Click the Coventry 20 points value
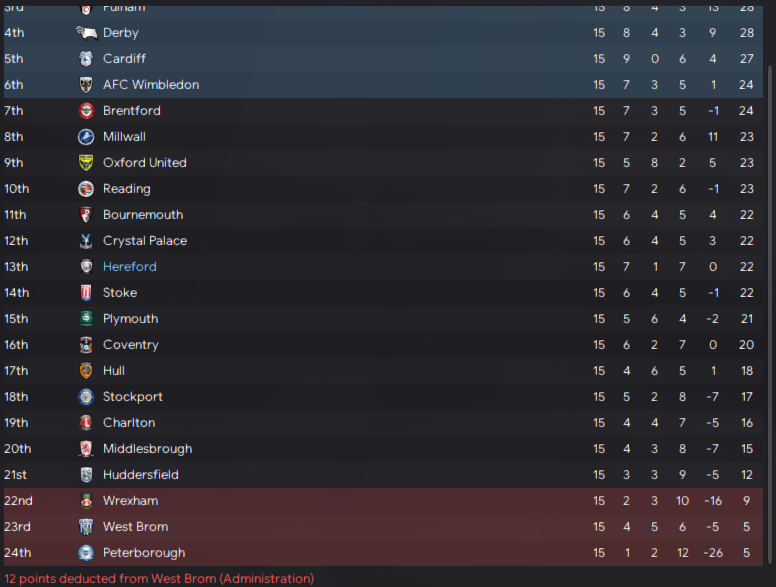This screenshot has height=587, width=776. click(x=746, y=345)
